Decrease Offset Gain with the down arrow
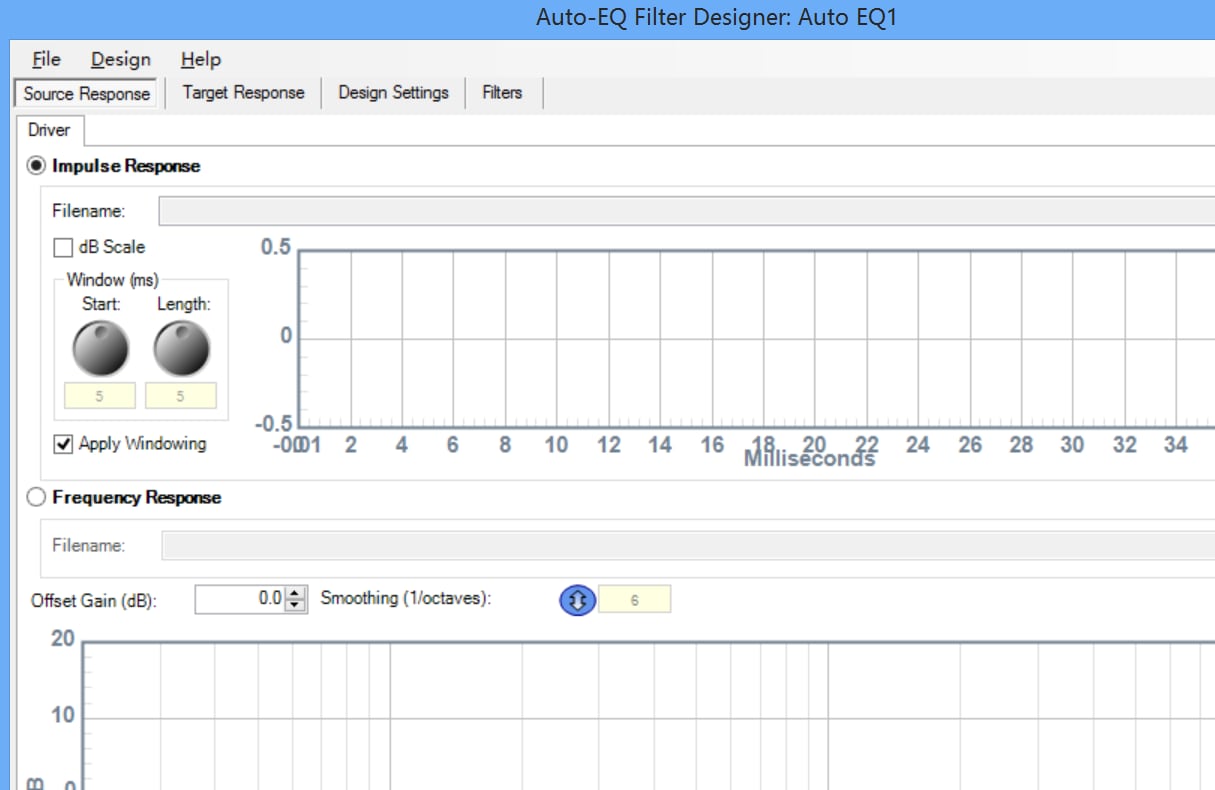Image resolution: width=1215 pixels, height=790 pixels. click(x=296, y=606)
